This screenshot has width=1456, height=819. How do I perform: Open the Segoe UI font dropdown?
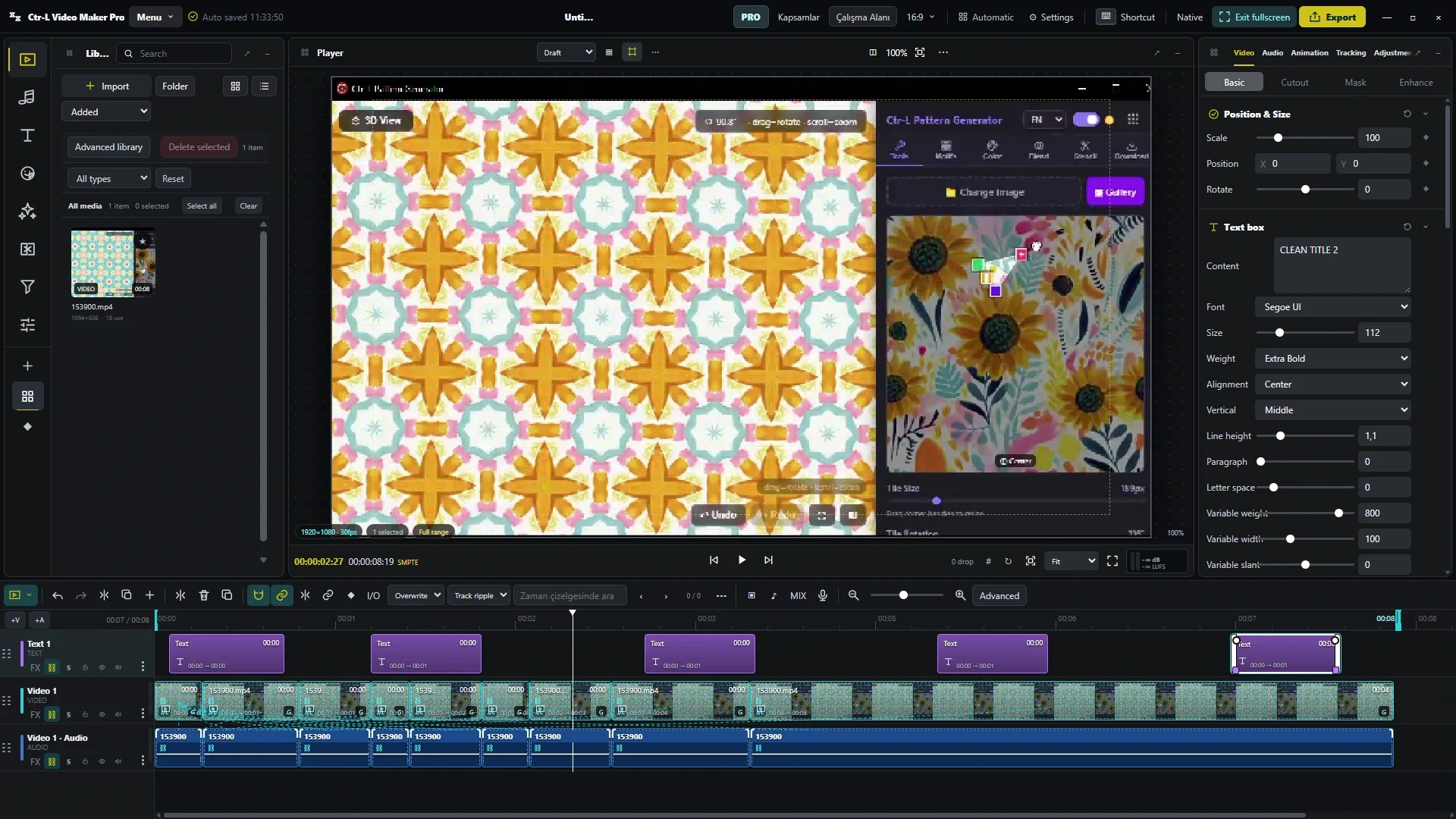pyautogui.click(x=1332, y=307)
